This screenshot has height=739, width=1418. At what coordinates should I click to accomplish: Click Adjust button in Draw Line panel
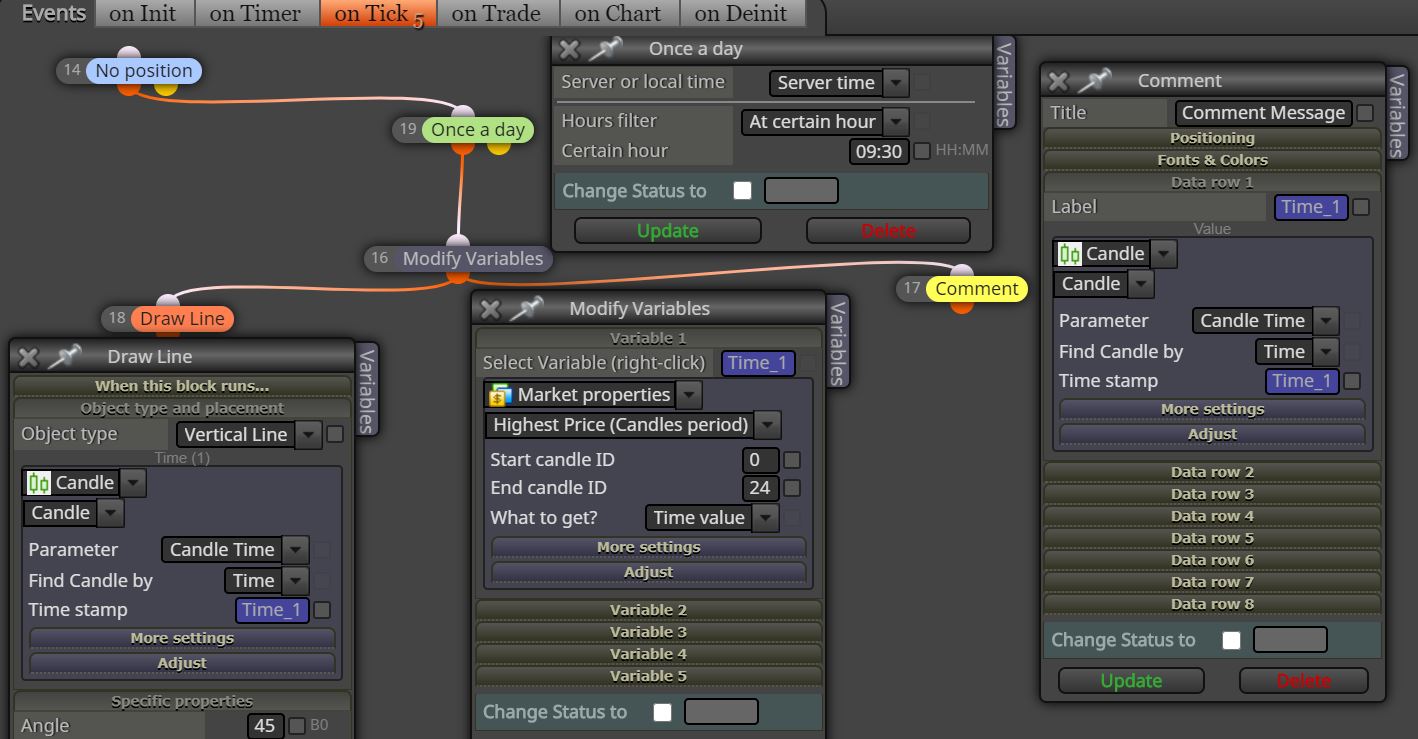[182, 663]
